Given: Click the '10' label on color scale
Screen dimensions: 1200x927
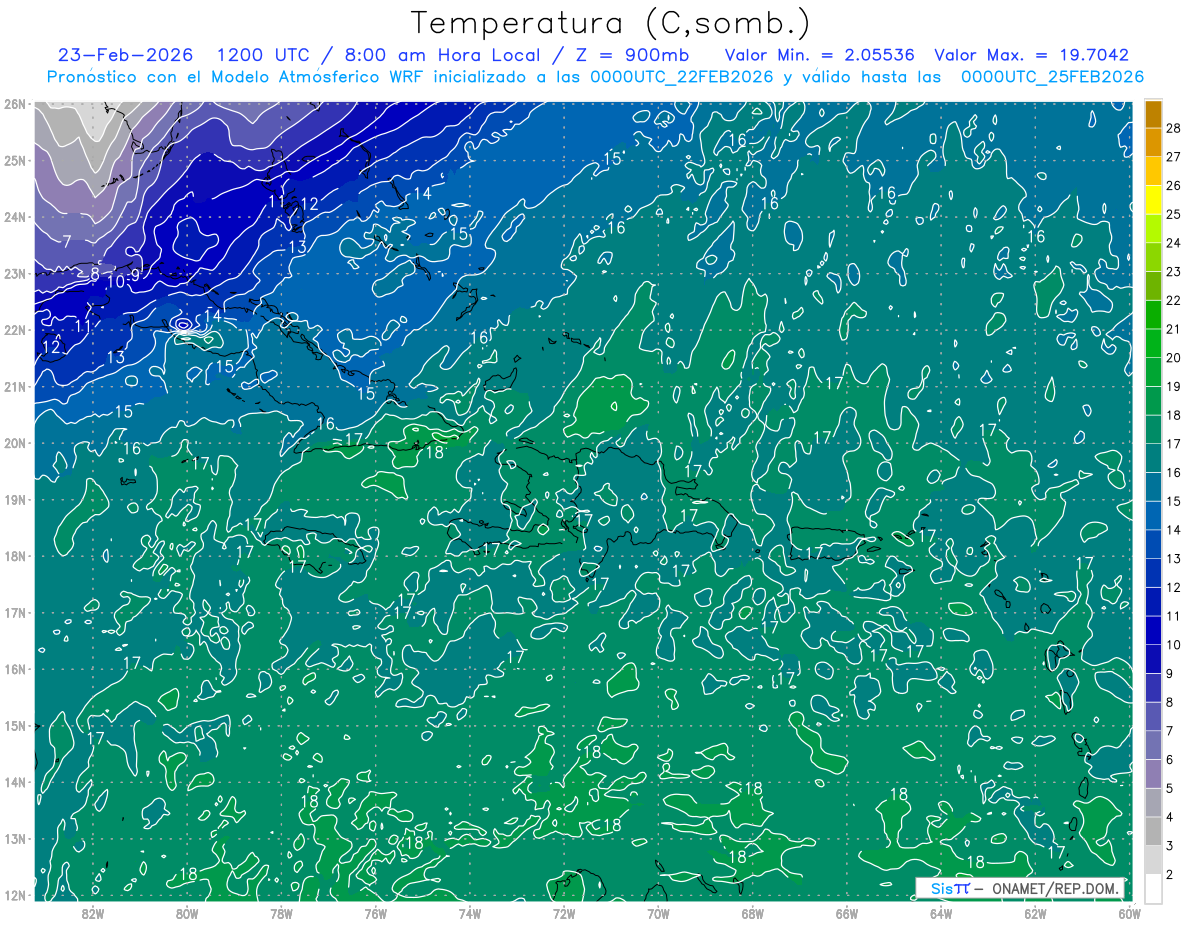Looking at the screenshot, I should tap(1173, 645).
